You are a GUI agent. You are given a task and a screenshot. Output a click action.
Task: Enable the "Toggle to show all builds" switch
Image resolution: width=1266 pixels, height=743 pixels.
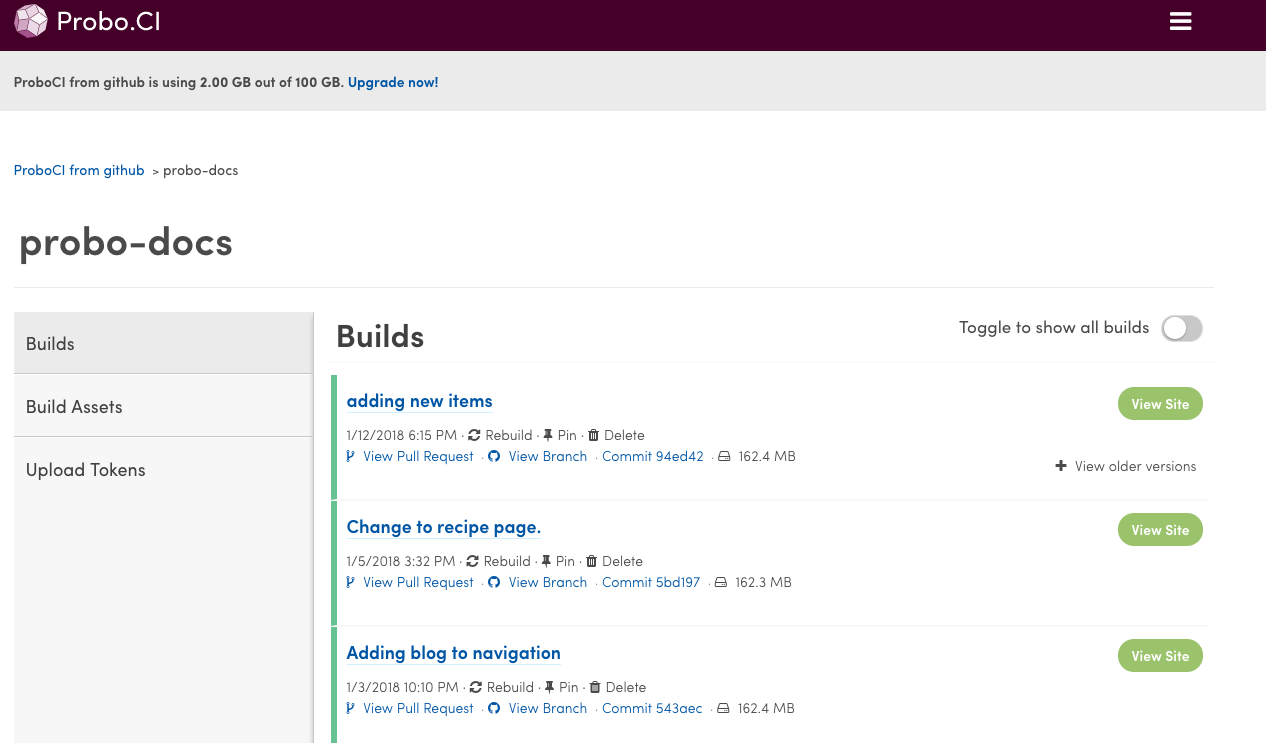(1182, 328)
